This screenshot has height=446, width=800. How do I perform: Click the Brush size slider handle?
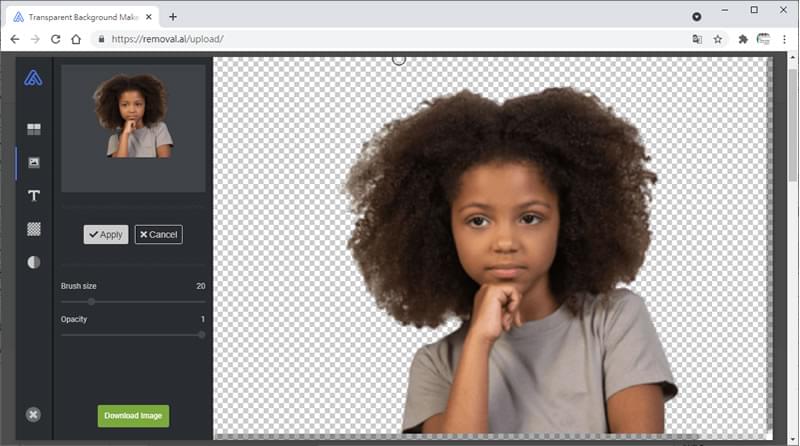coord(91,301)
